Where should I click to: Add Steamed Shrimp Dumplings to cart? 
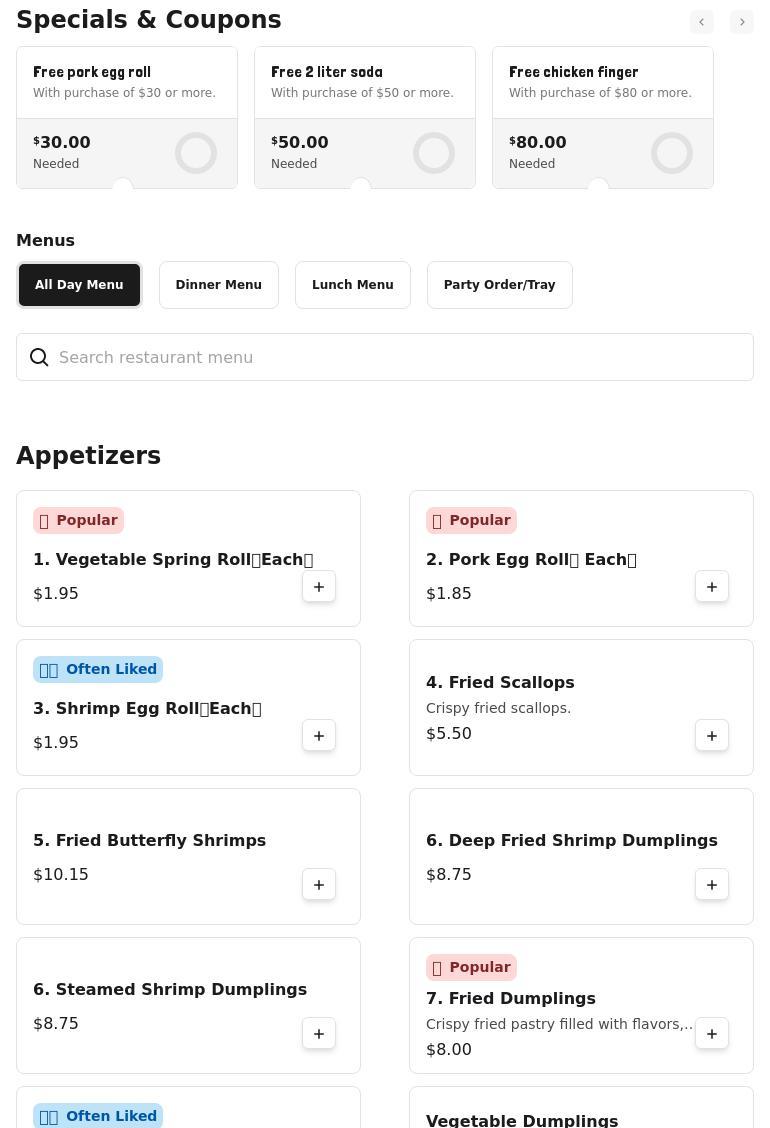click(319, 1034)
